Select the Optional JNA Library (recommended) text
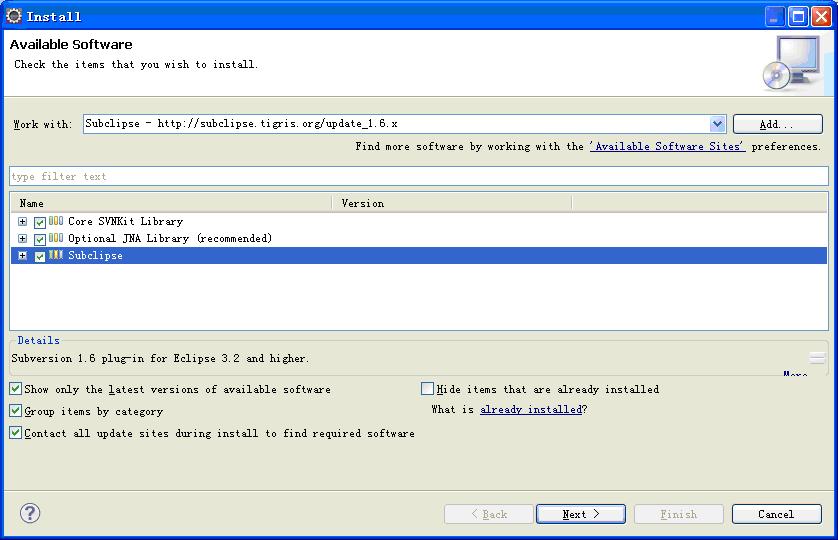This screenshot has height=540, width=838. coord(170,238)
